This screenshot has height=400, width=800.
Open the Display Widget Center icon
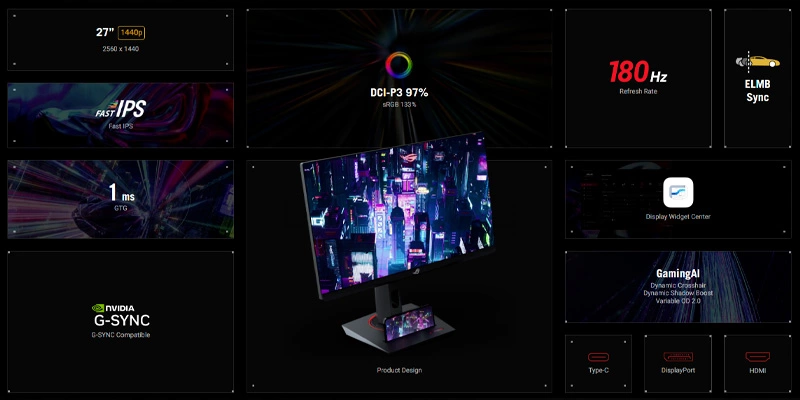point(678,192)
